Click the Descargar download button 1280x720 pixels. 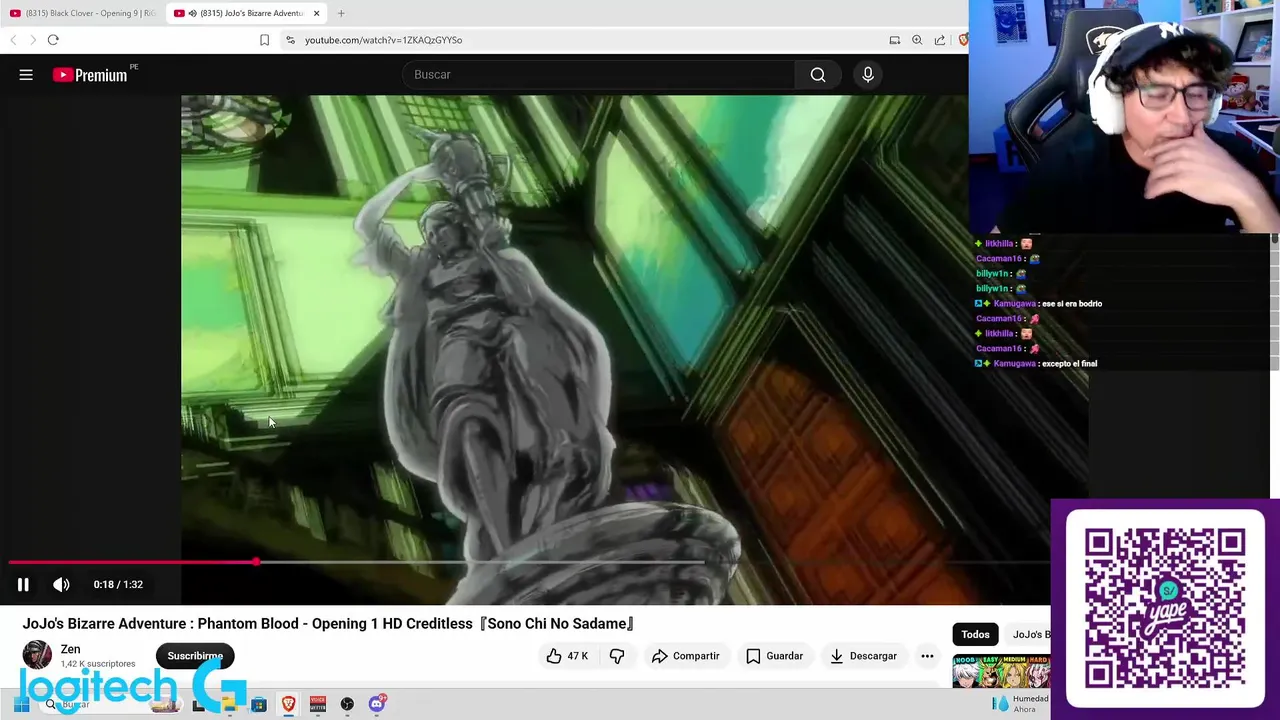point(864,656)
